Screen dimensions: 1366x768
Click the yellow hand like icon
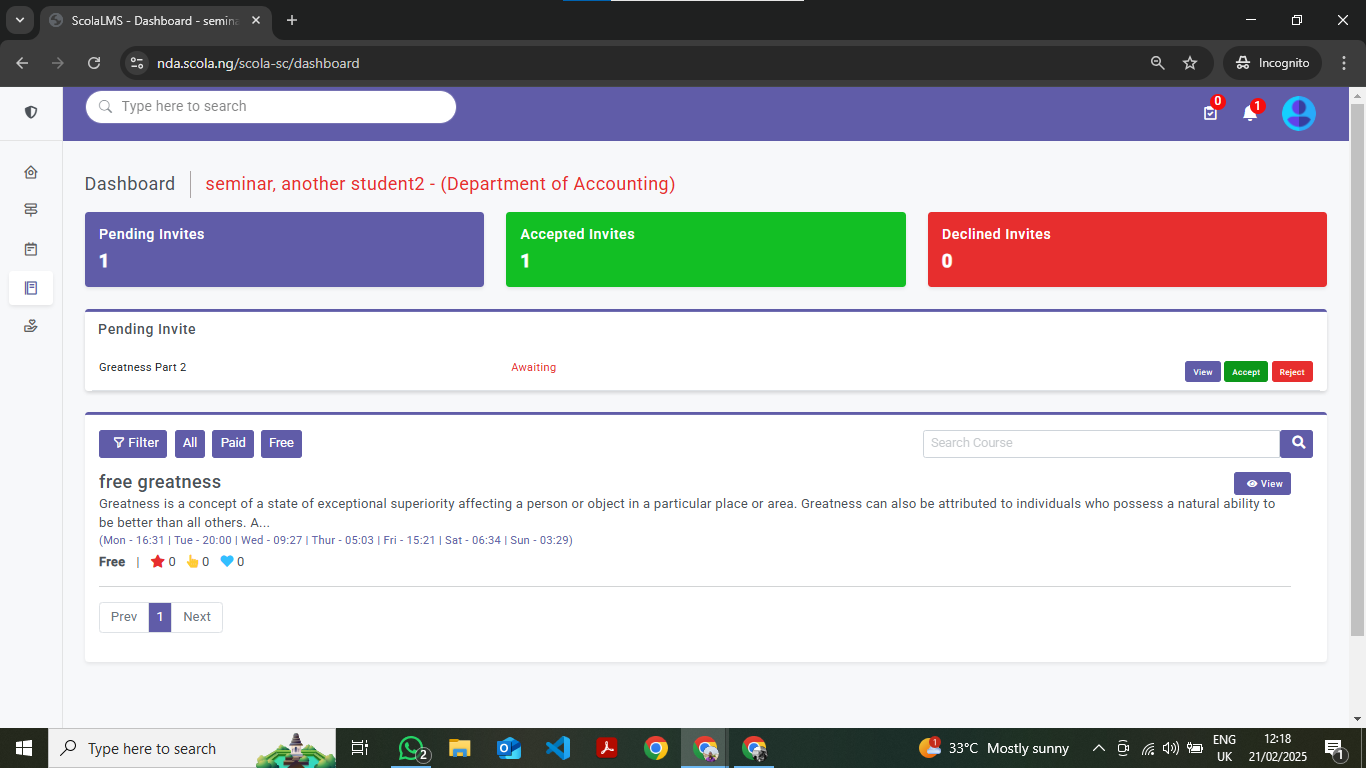192,562
